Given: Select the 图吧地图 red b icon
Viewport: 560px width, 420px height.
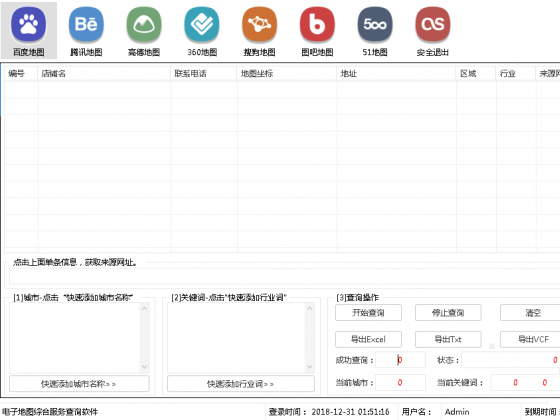Looking at the screenshot, I should click(317, 25).
